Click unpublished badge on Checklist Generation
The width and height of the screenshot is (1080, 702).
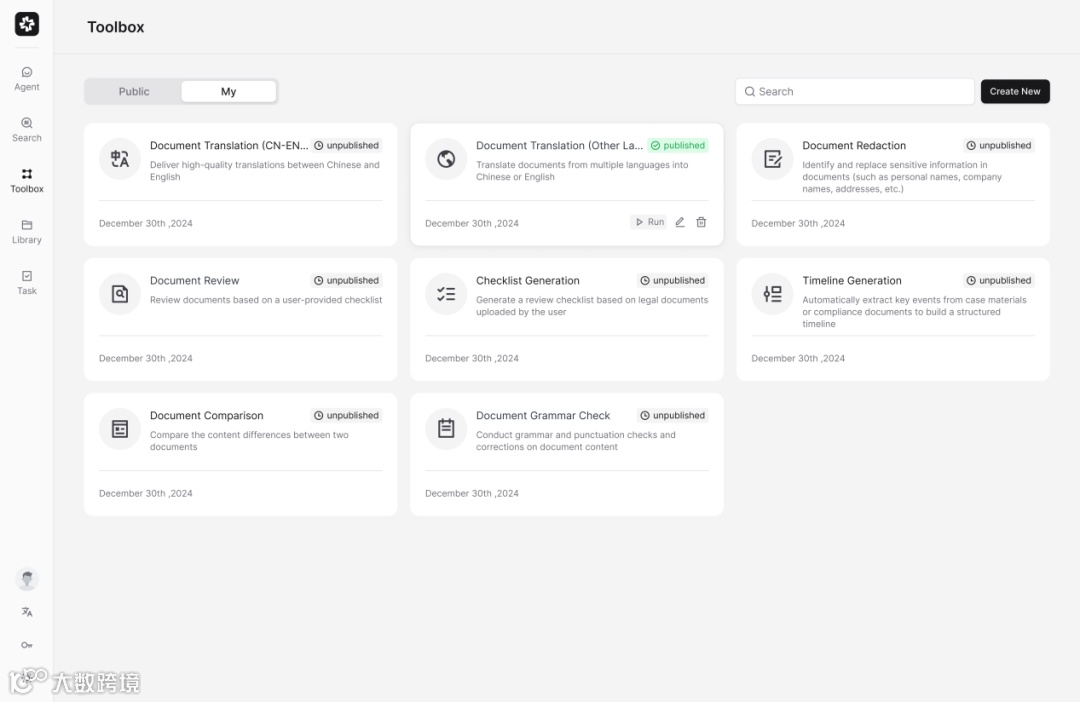(673, 280)
